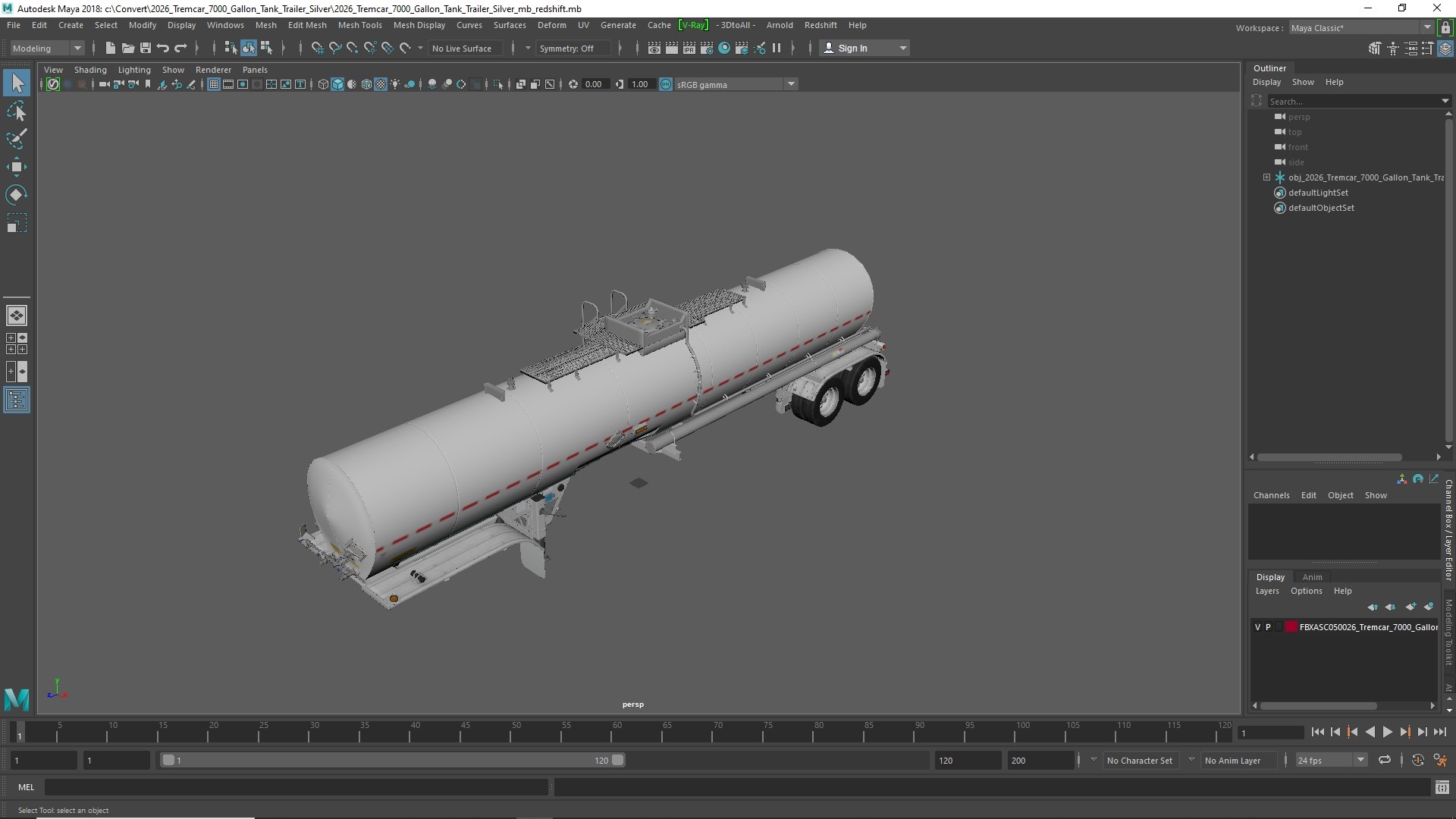This screenshot has width=1456, height=819.
Task: Click the layer red color swatch
Action: pos(1291,627)
